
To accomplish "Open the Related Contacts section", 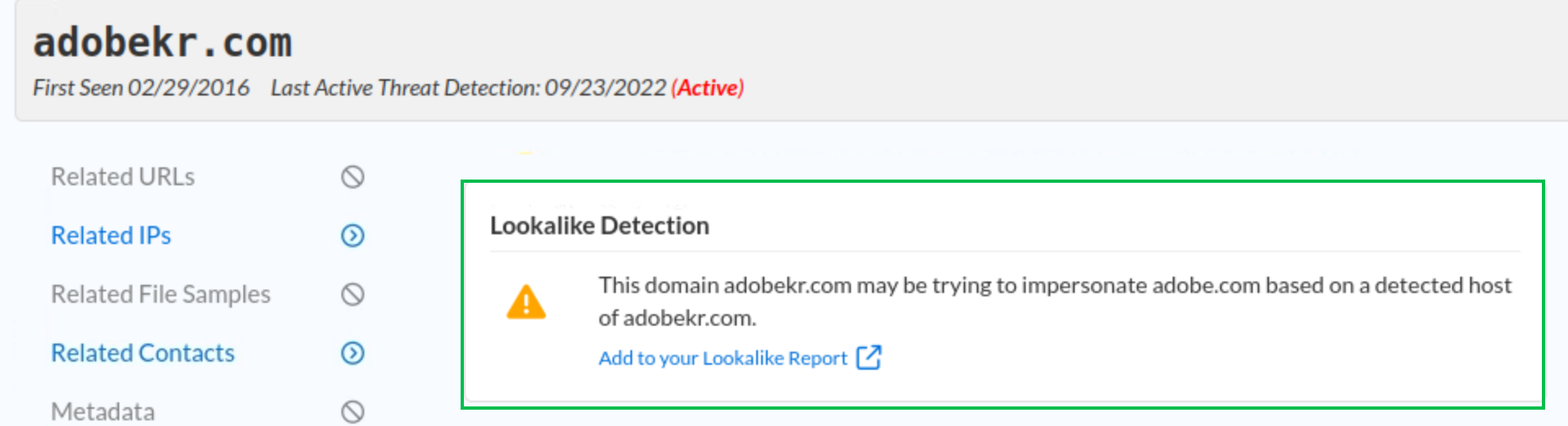I will point(143,353).
